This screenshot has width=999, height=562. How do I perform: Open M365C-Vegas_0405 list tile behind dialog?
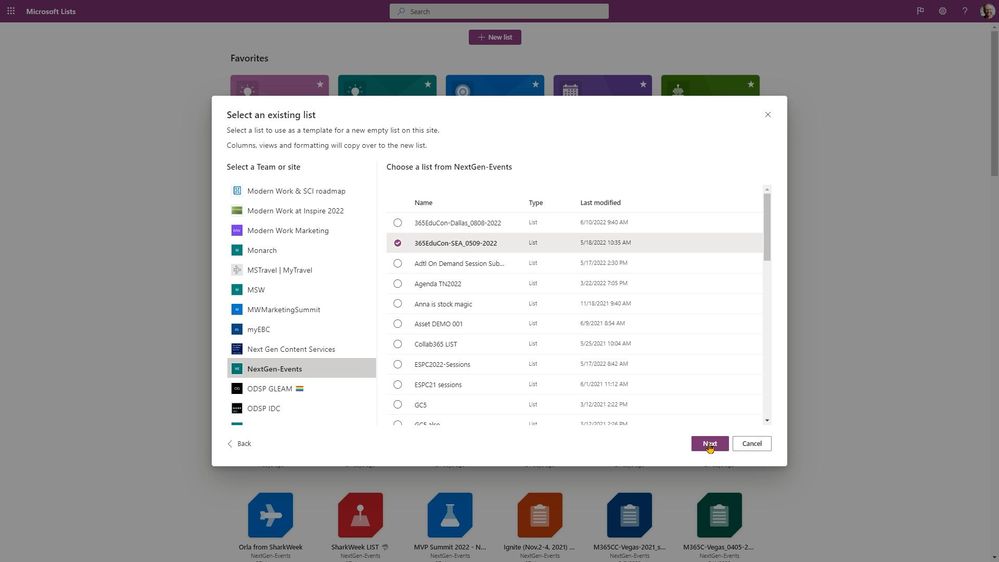point(719,515)
